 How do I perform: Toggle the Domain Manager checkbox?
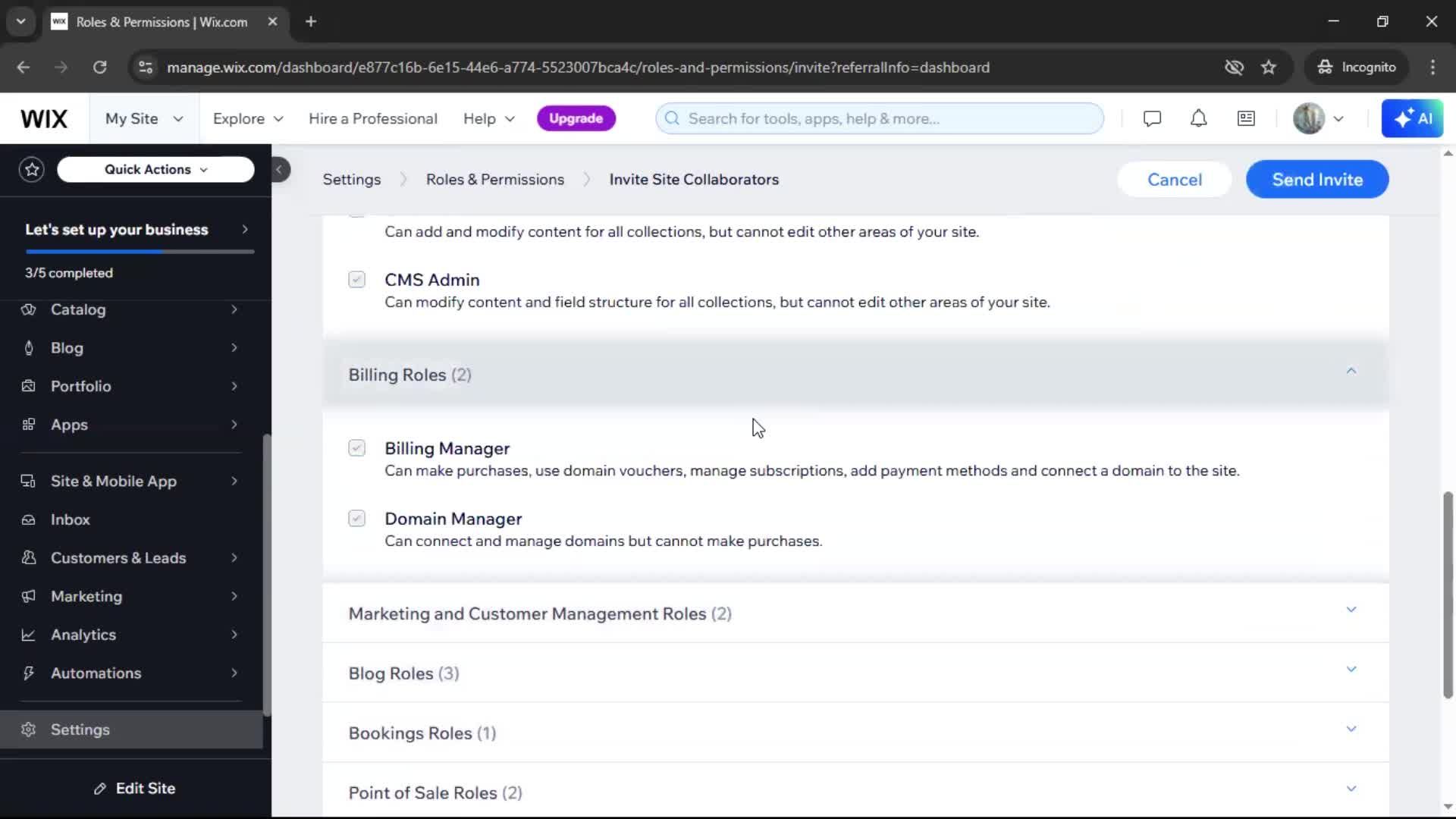(x=356, y=519)
